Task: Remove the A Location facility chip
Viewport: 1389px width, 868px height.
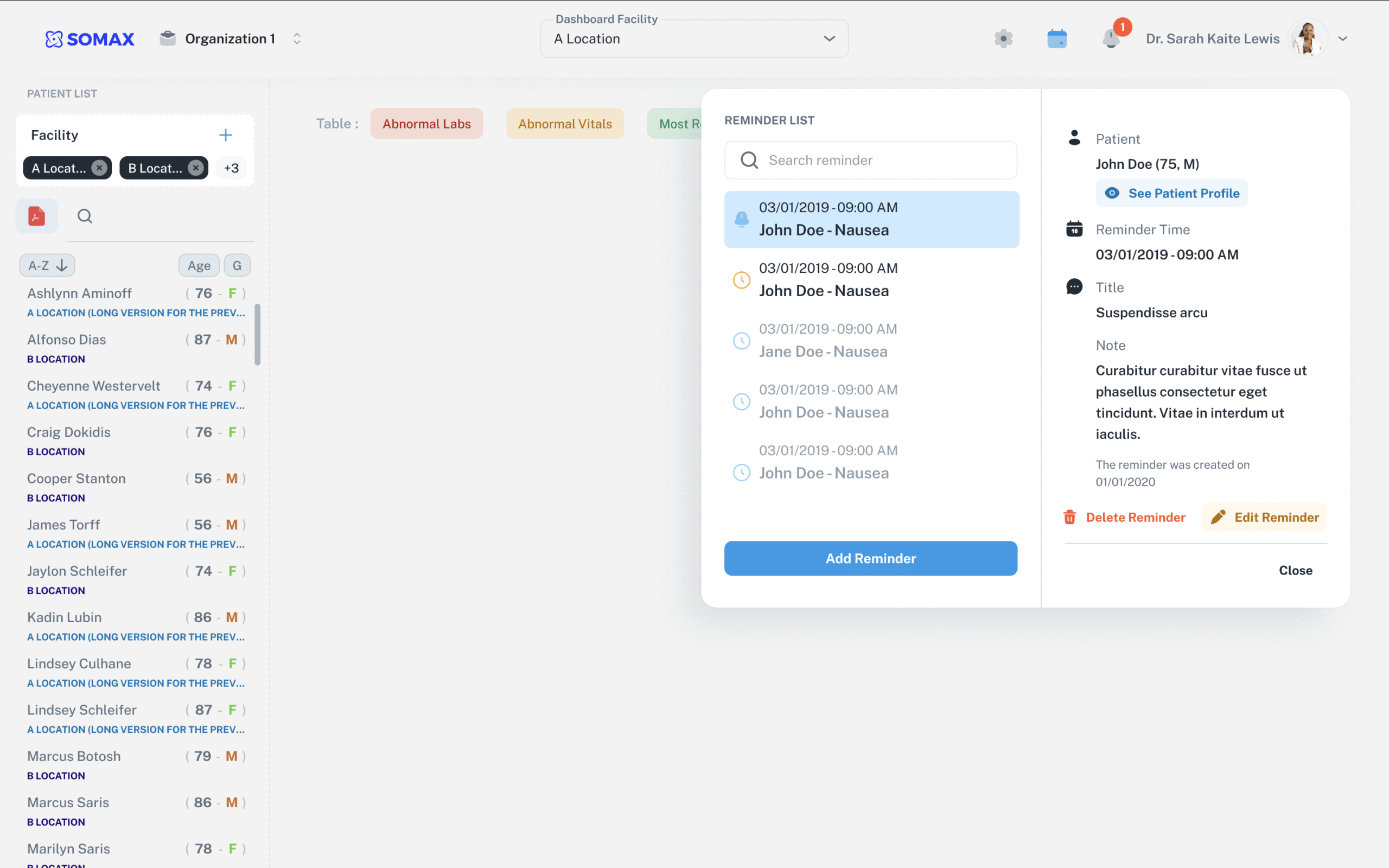Action: pyautogui.click(x=99, y=168)
